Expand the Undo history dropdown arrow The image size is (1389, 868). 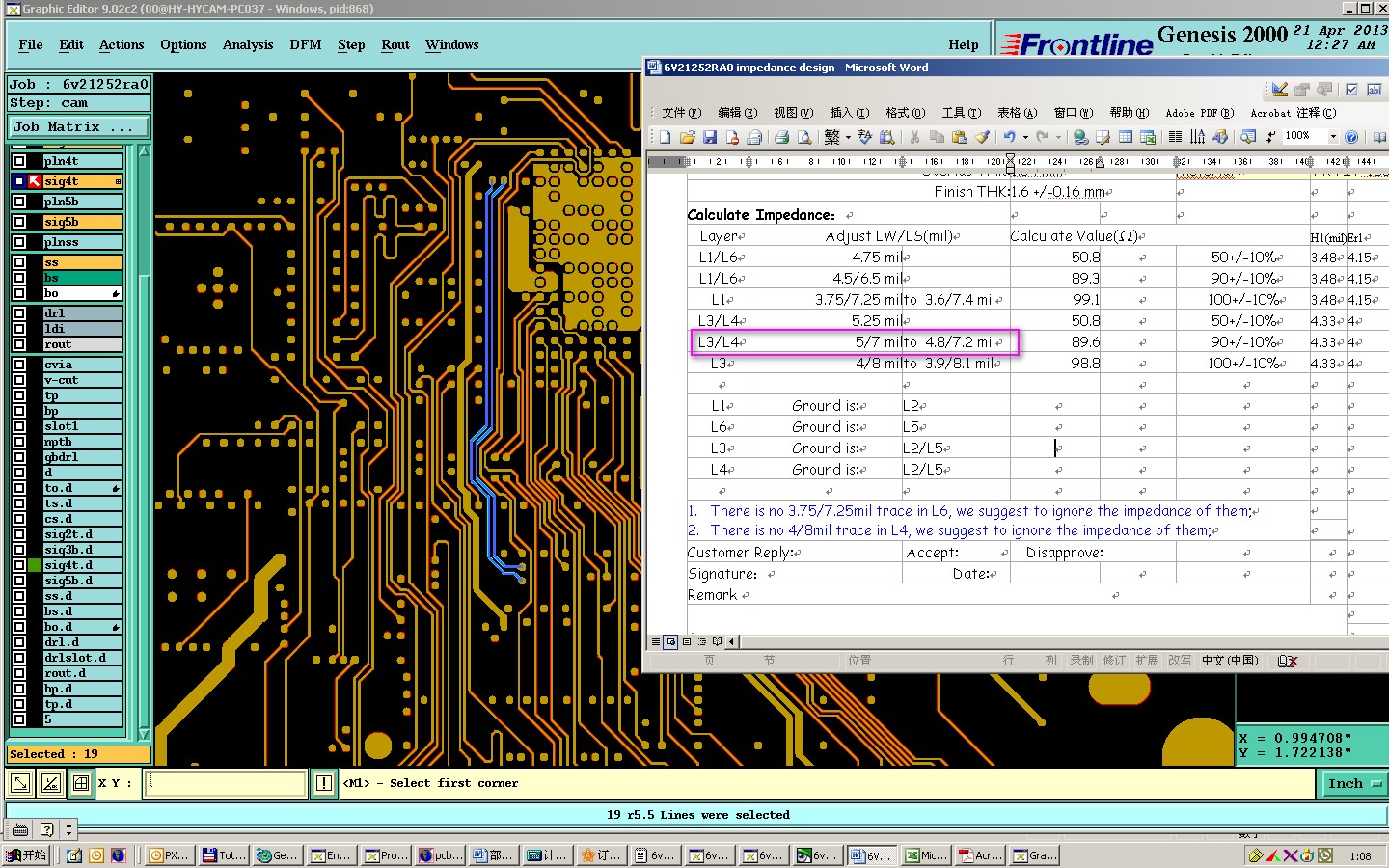(1025, 137)
